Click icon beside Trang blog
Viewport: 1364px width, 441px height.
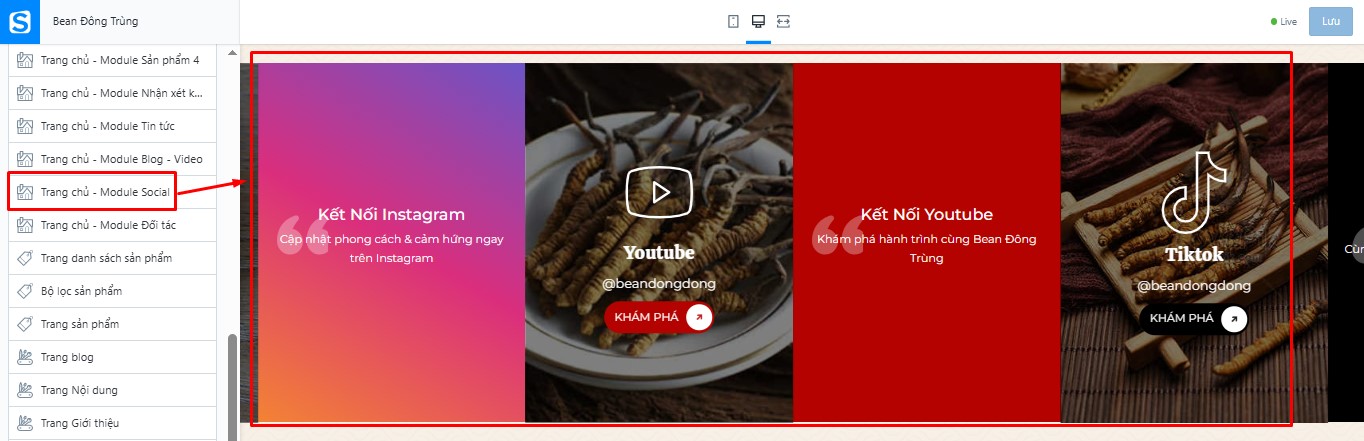tap(26, 357)
